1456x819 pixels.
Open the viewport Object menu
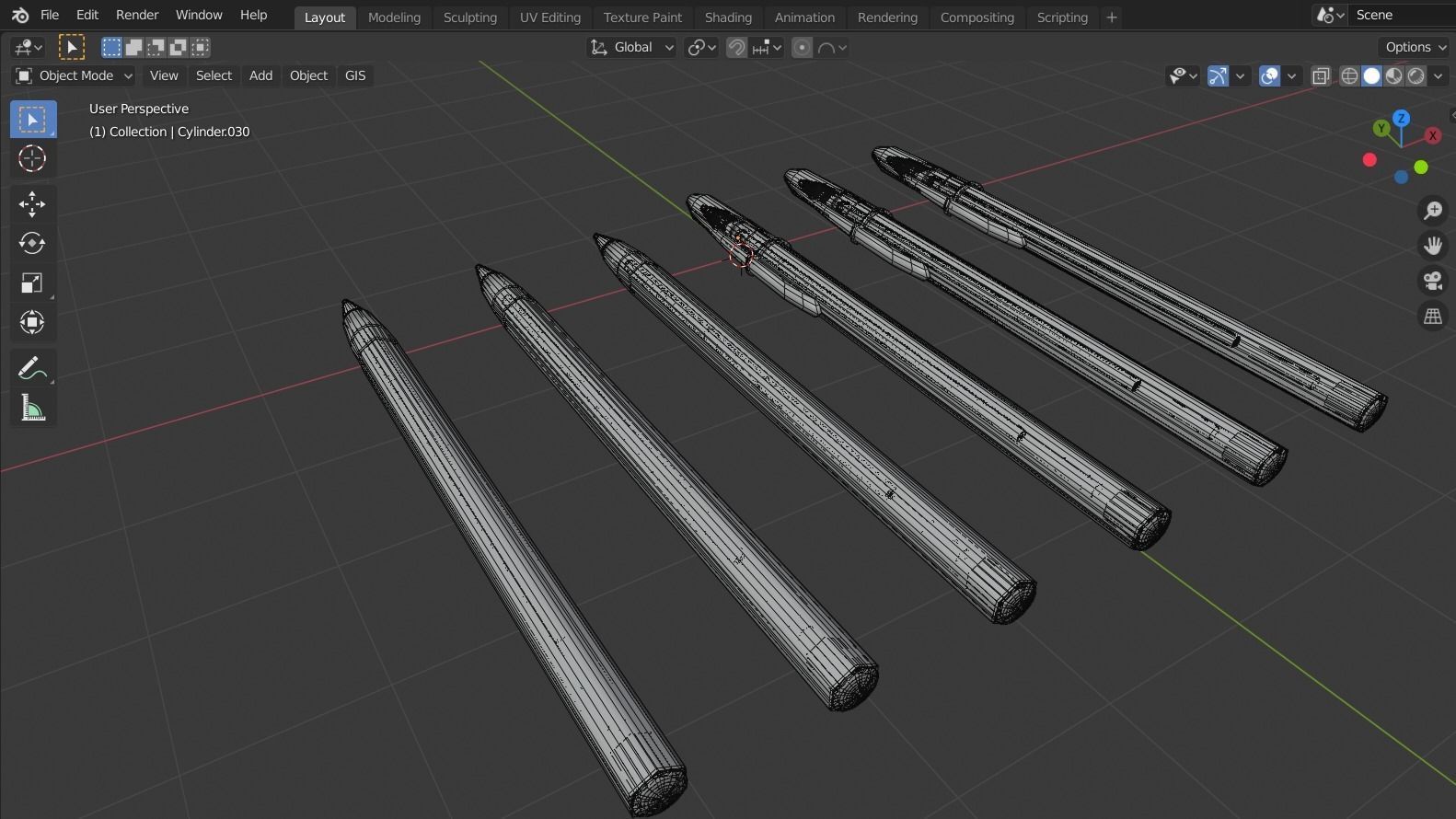tap(308, 75)
